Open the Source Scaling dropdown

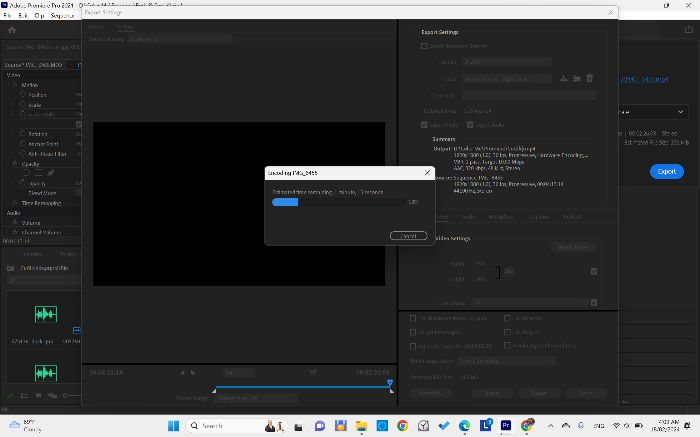point(180,39)
